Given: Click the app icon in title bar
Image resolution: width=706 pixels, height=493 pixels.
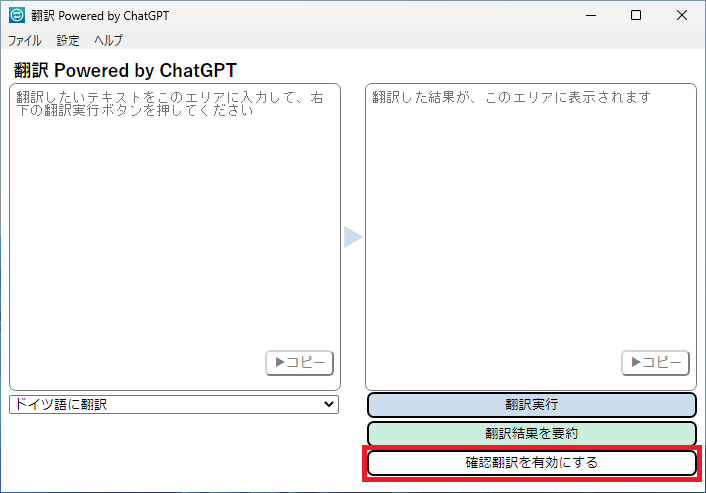Looking at the screenshot, I should click(x=17, y=15).
